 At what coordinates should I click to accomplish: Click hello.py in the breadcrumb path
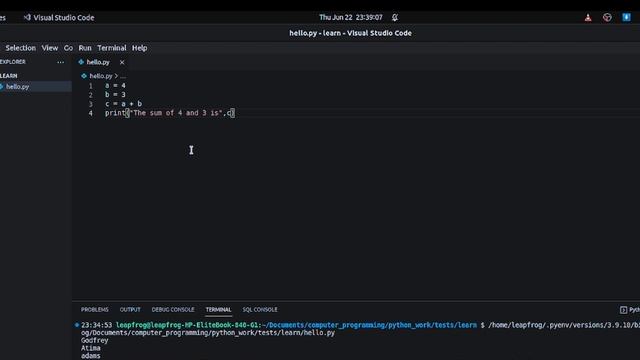point(101,76)
